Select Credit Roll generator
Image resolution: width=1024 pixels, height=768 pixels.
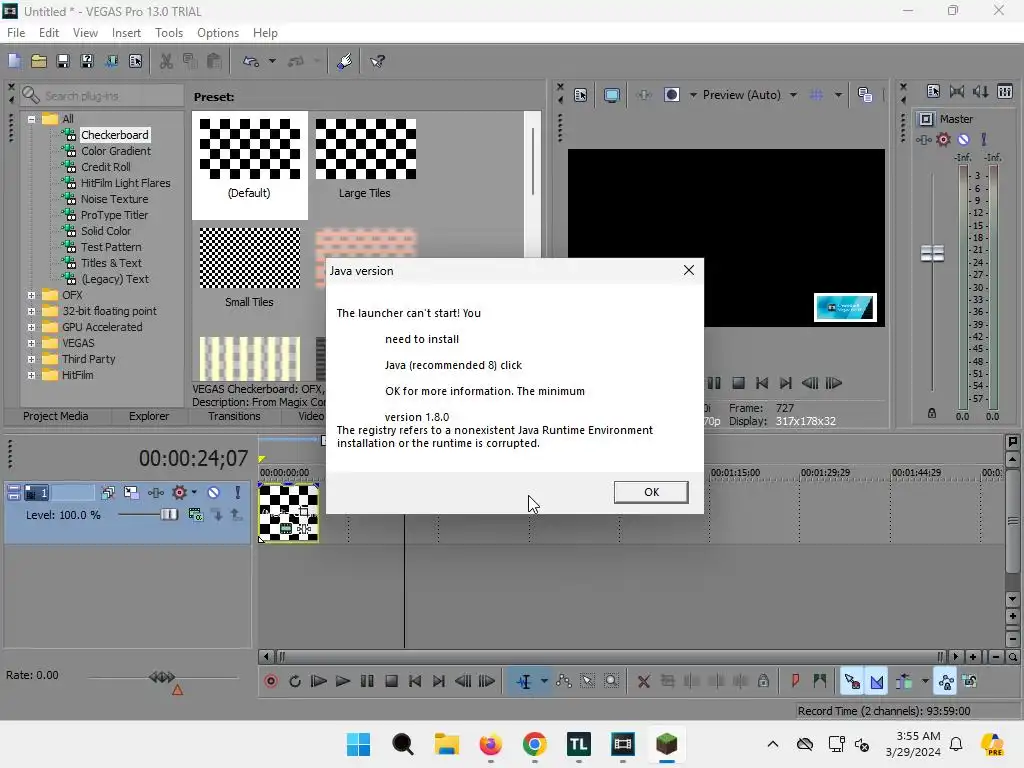pos(106,167)
